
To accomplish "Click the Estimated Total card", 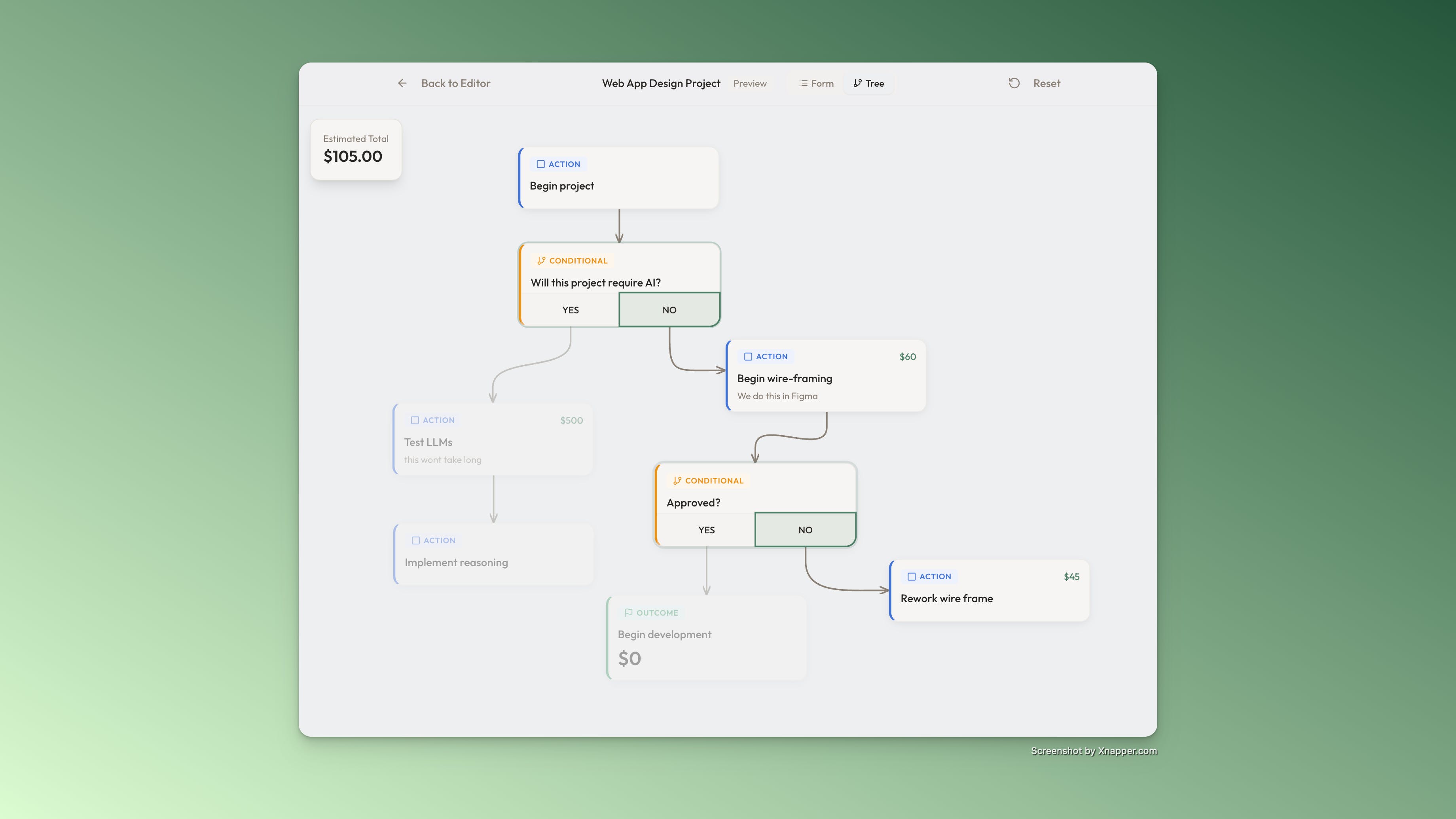I will click(356, 149).
